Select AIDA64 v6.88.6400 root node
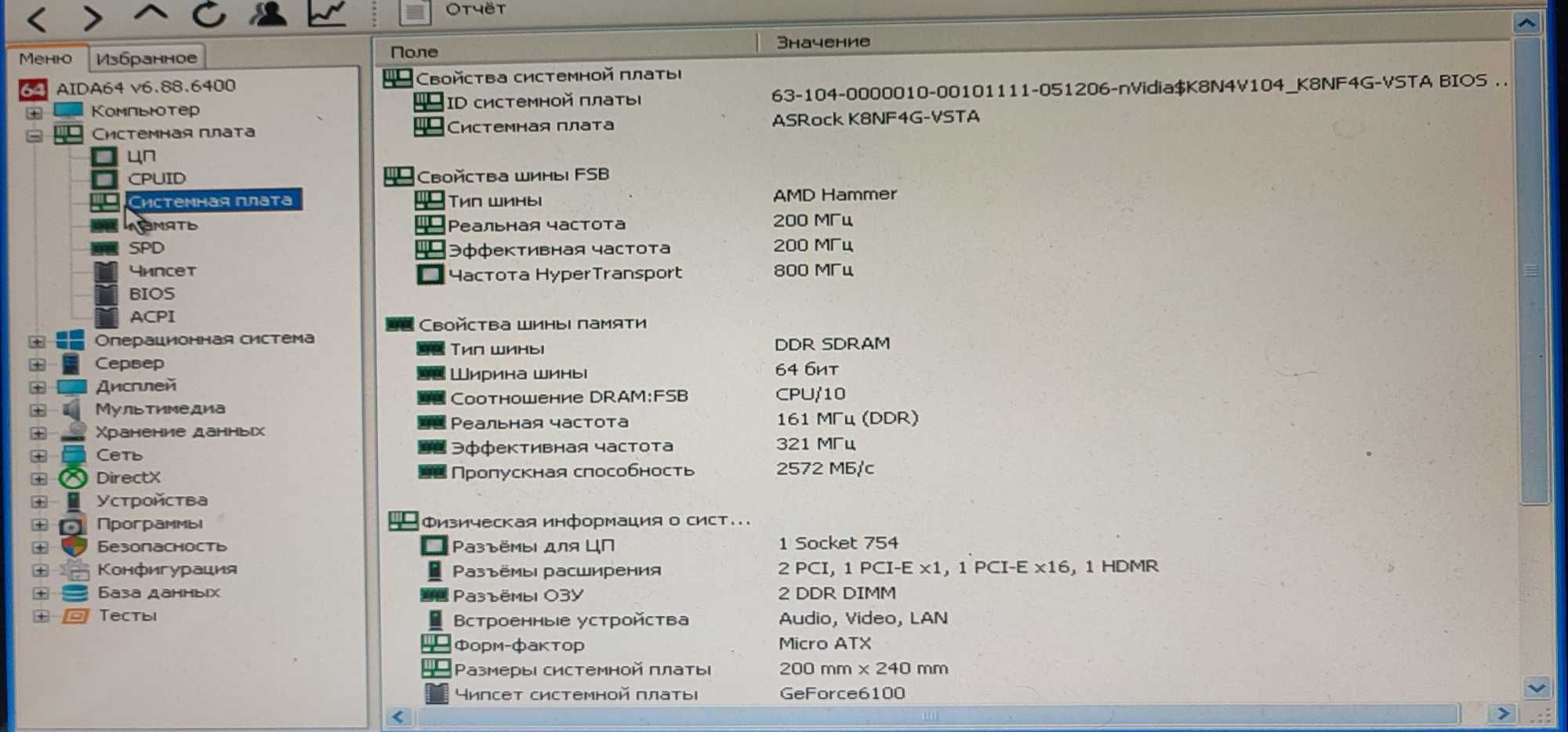 pos(145,86)
